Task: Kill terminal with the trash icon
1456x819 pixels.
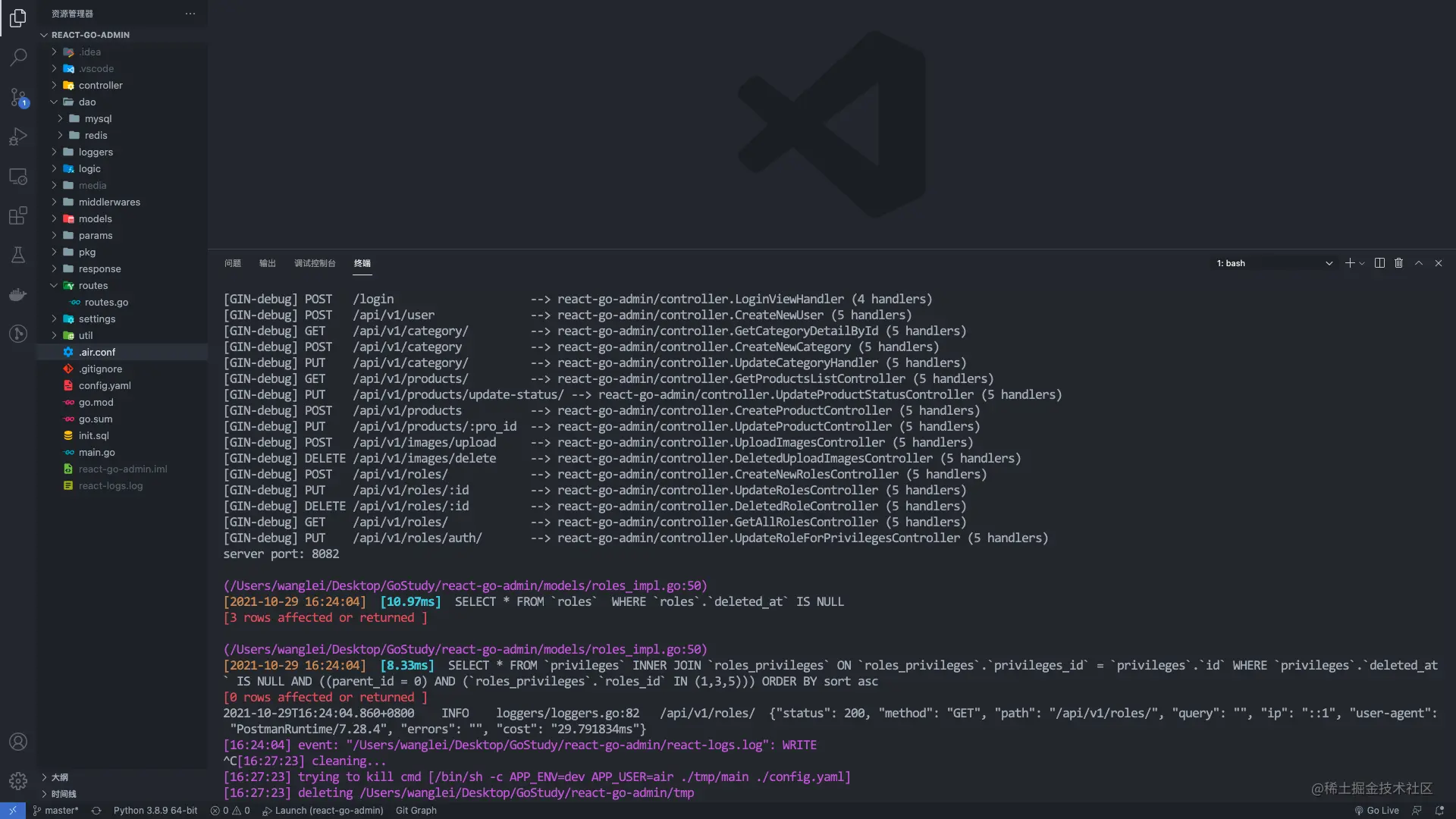Action: pos(1398,263)
